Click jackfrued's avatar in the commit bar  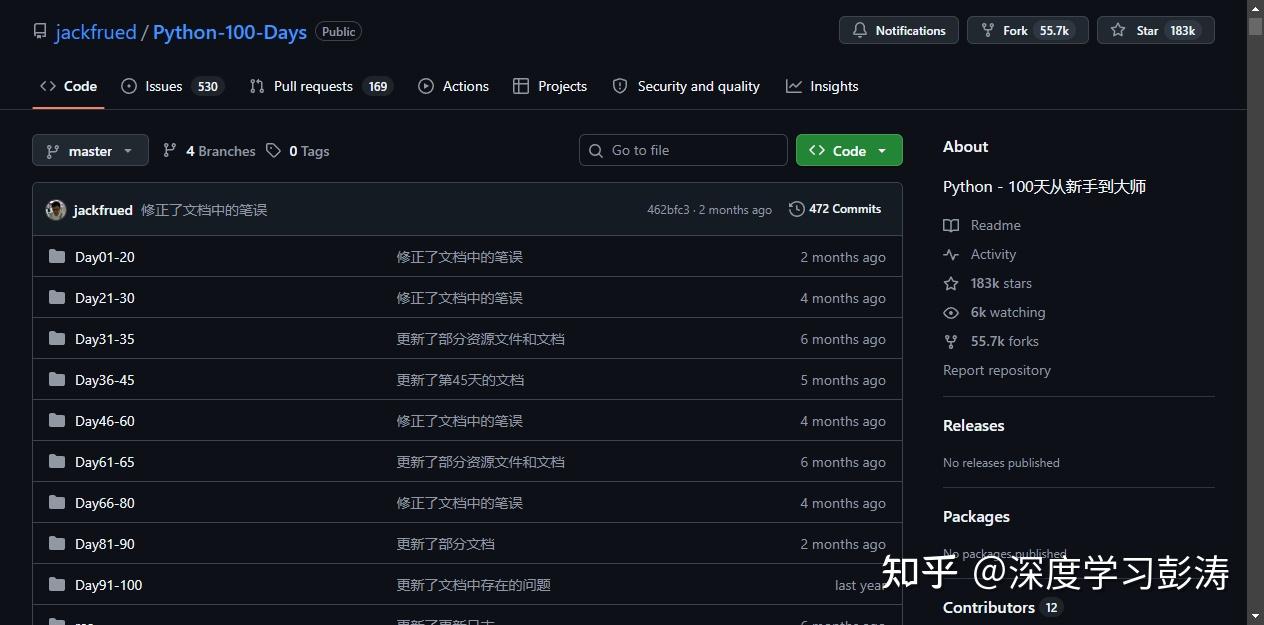[56, 210]
